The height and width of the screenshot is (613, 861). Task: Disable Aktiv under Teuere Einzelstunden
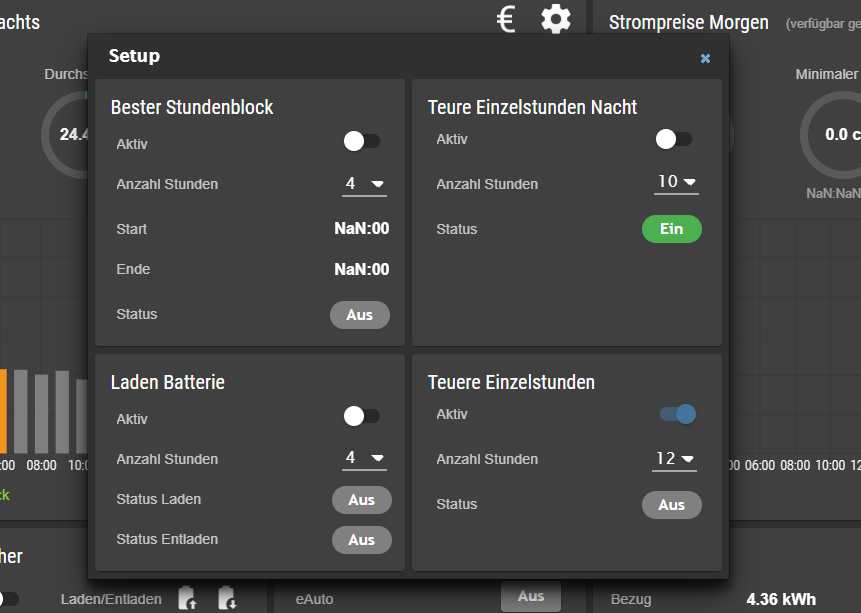pyautogui.click(x=678, y=414)
